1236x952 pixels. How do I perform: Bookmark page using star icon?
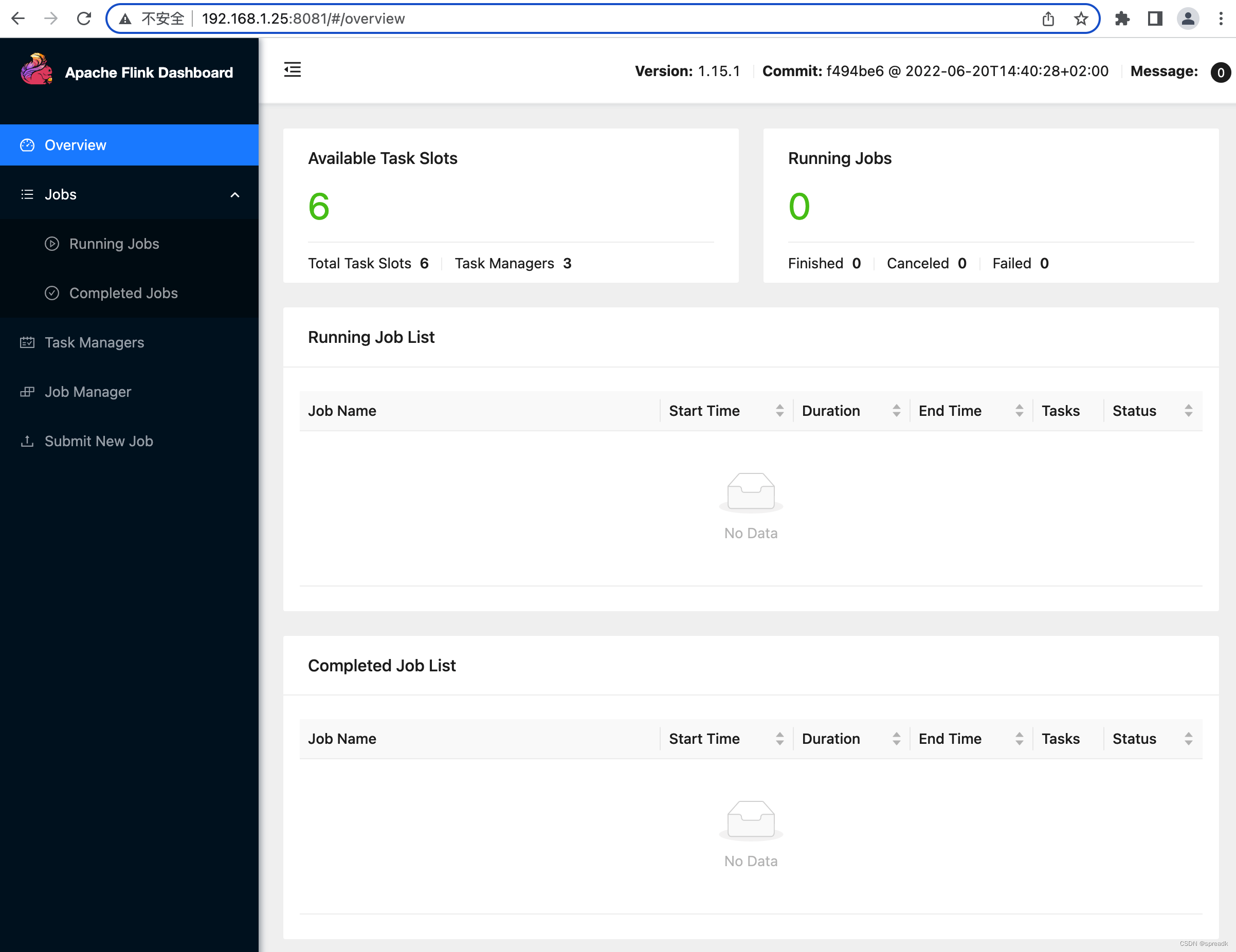(x=1081, y=19)
